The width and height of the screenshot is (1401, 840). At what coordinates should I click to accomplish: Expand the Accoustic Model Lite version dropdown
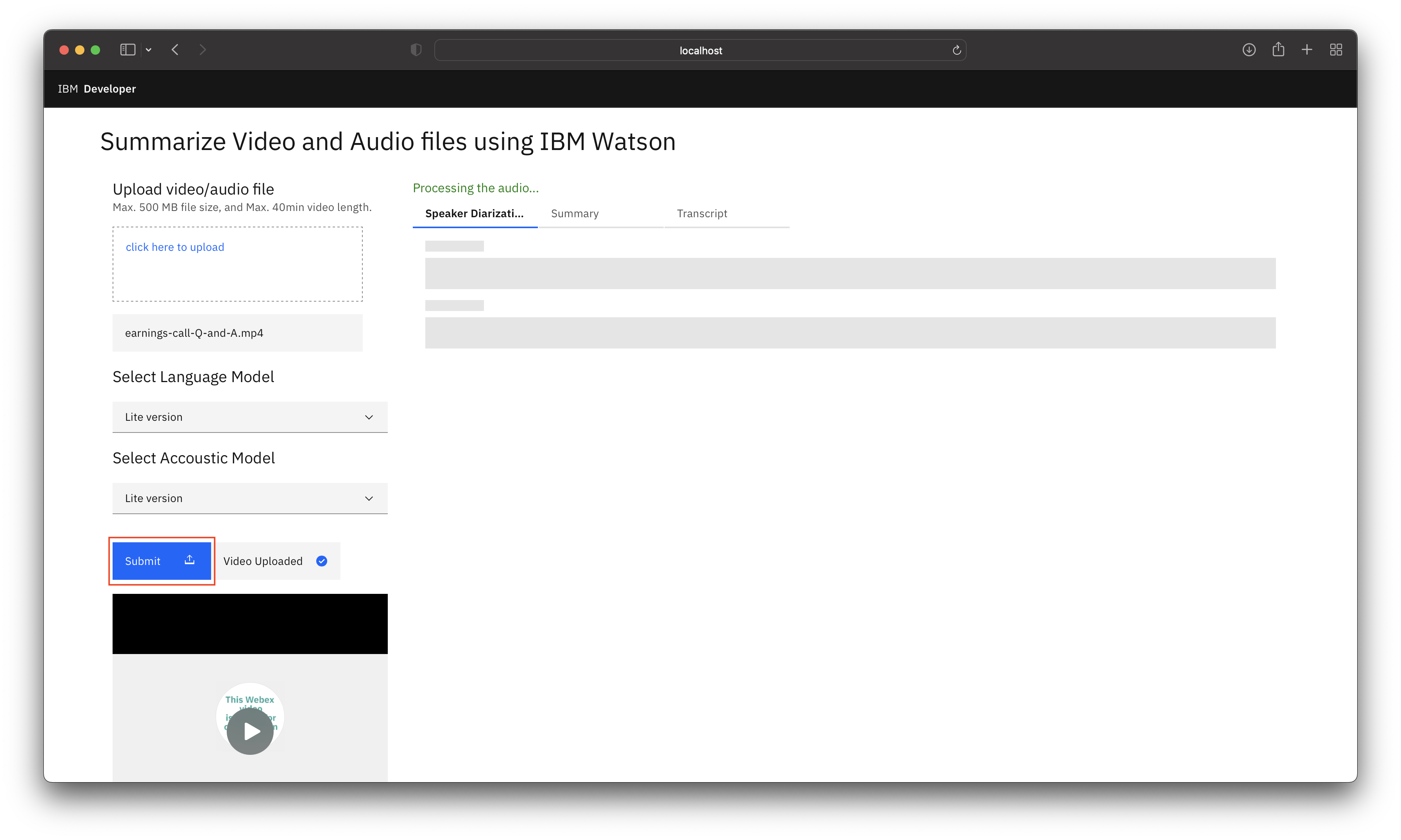click(250, 498)
